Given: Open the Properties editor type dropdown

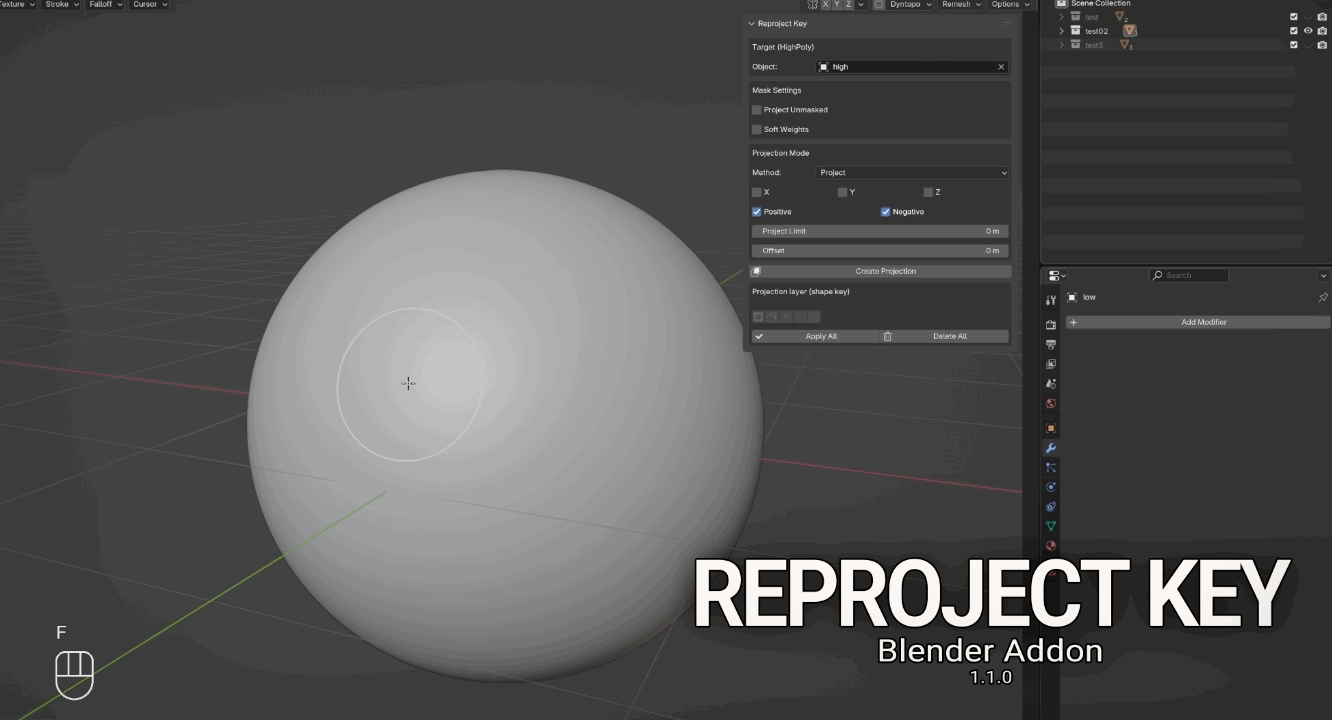Looking at the screenshot, I should [1057, 275].
